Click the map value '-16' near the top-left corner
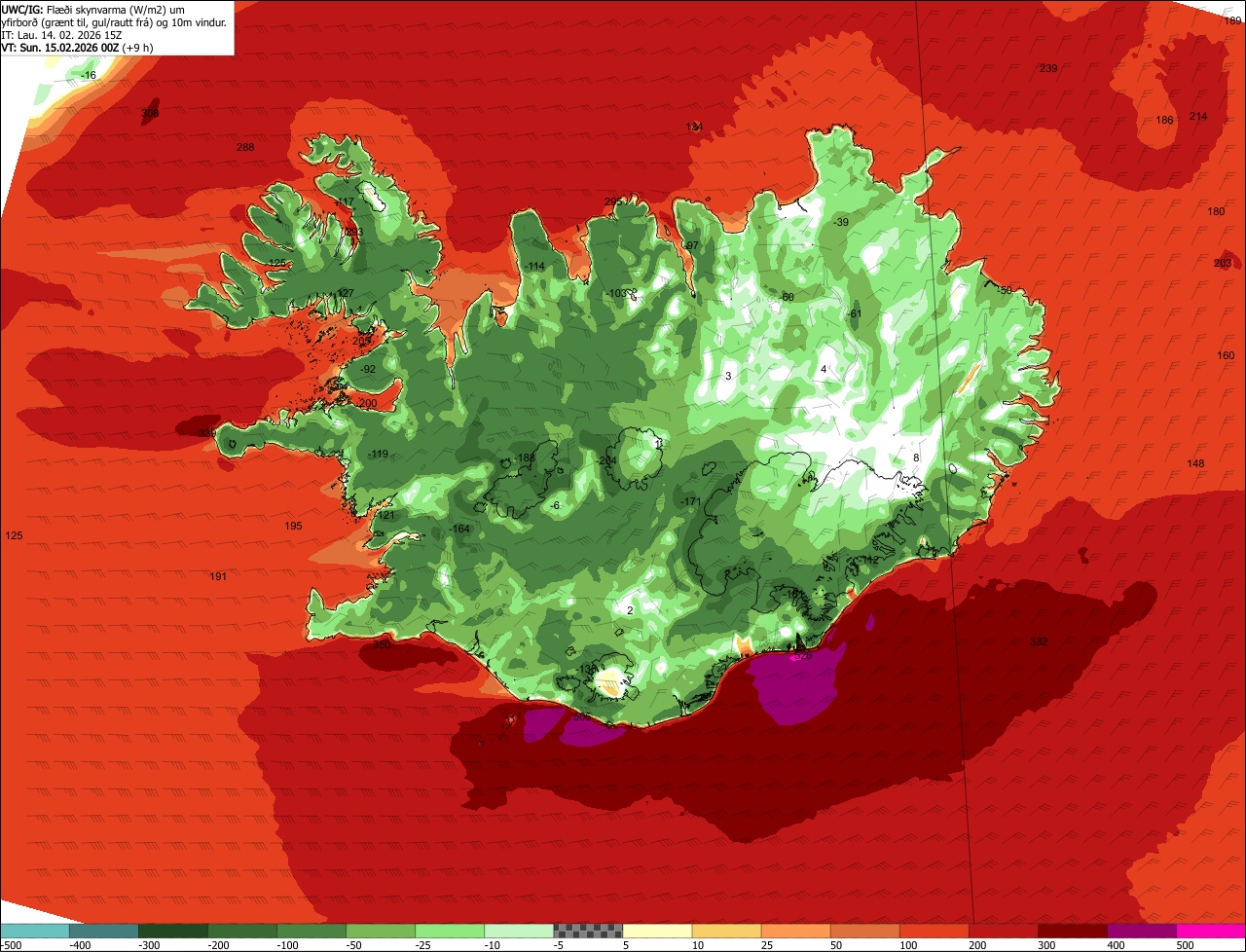 [89, 75]
